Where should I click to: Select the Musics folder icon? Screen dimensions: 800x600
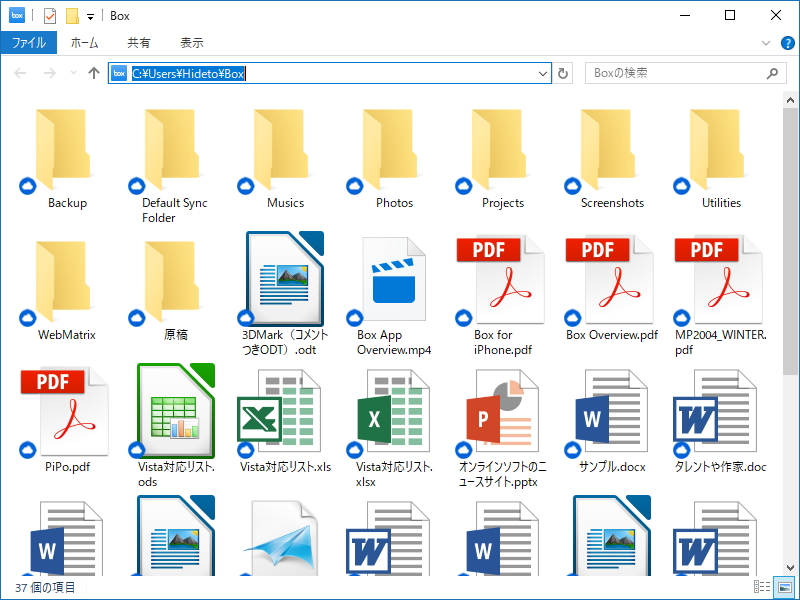point(281,150)
